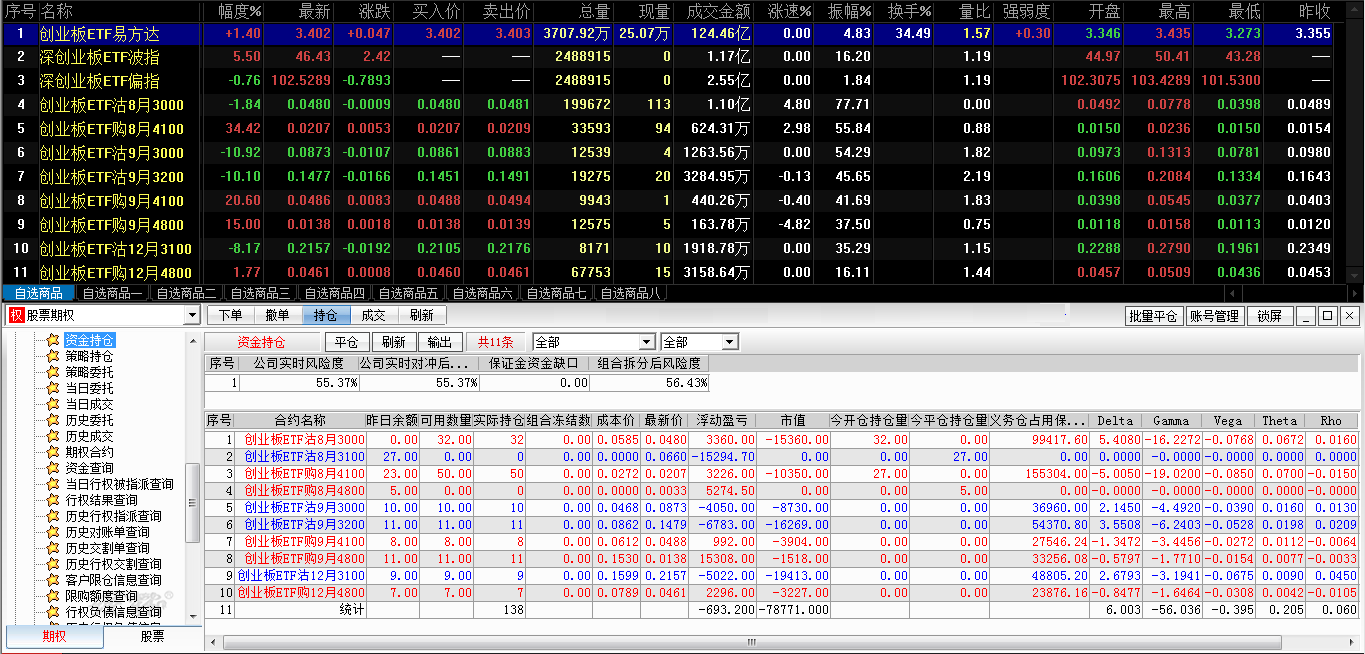The image size is (1365, 654).
Task: Click the 公司实时风险度 value 55.37%
Action: tap(299, 383)
